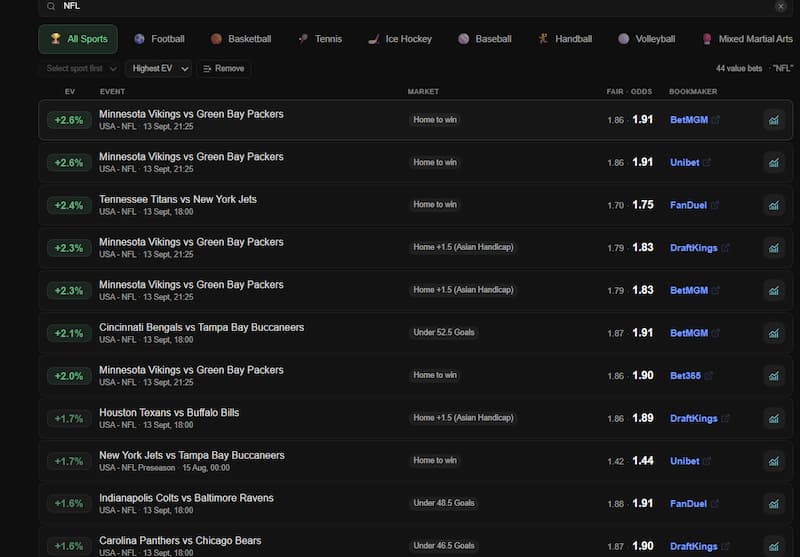
Task: Open chart icon for Texans vs Bills row
Action: click(773, 418)
